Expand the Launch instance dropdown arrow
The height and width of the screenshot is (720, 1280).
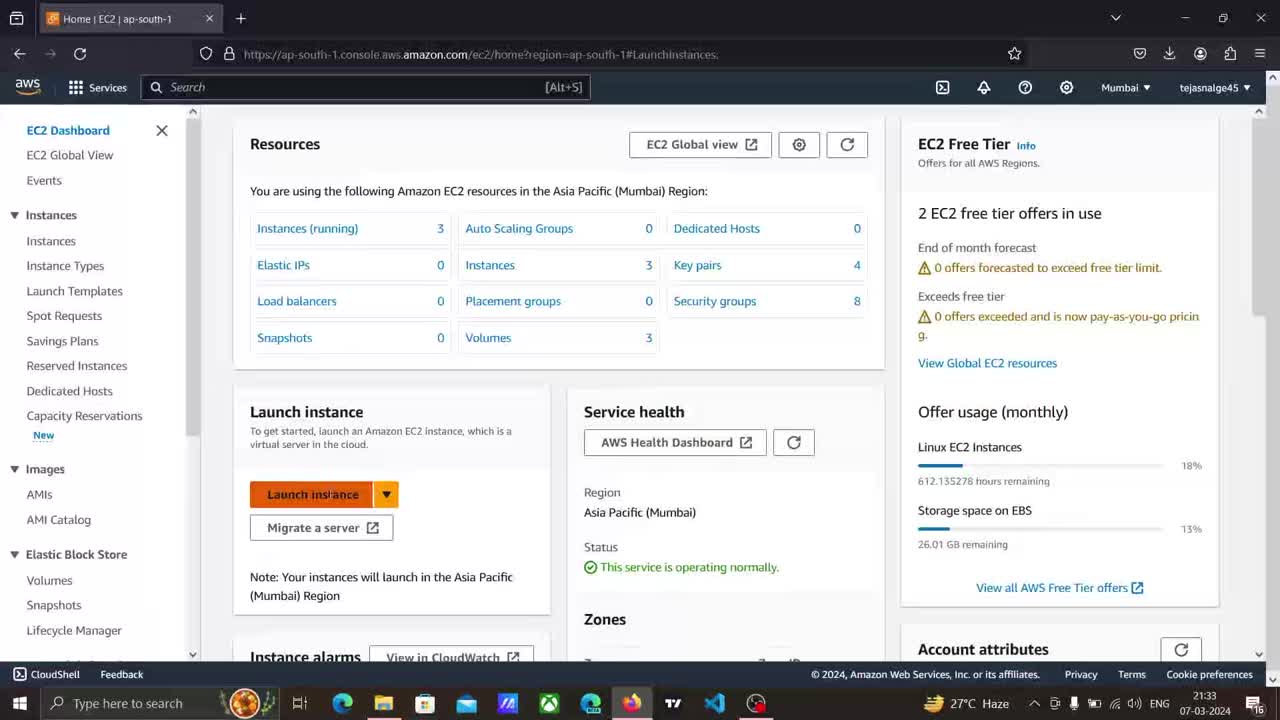(x=386, y=495)
